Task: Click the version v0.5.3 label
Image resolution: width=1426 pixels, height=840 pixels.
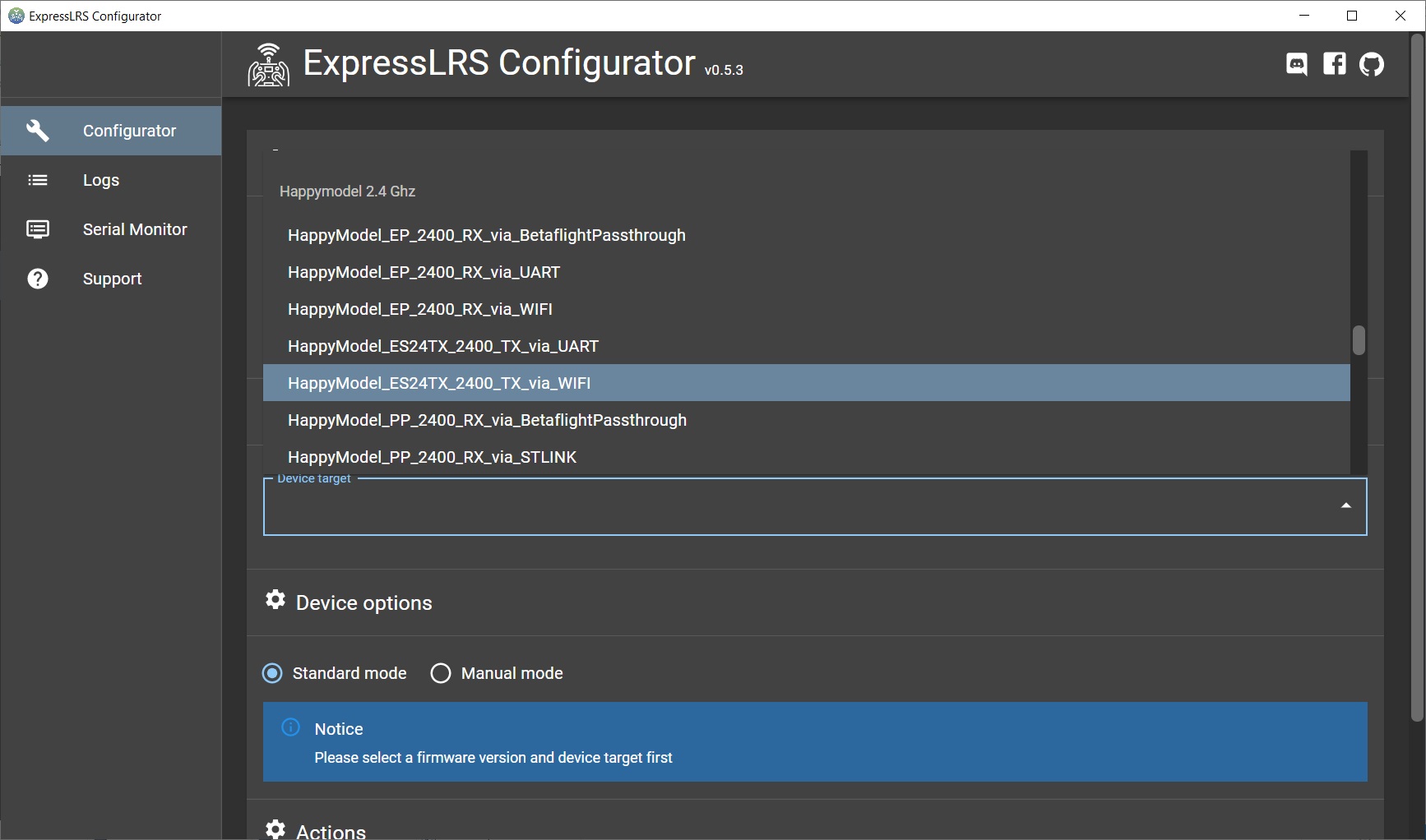Action: click(724, 71)
